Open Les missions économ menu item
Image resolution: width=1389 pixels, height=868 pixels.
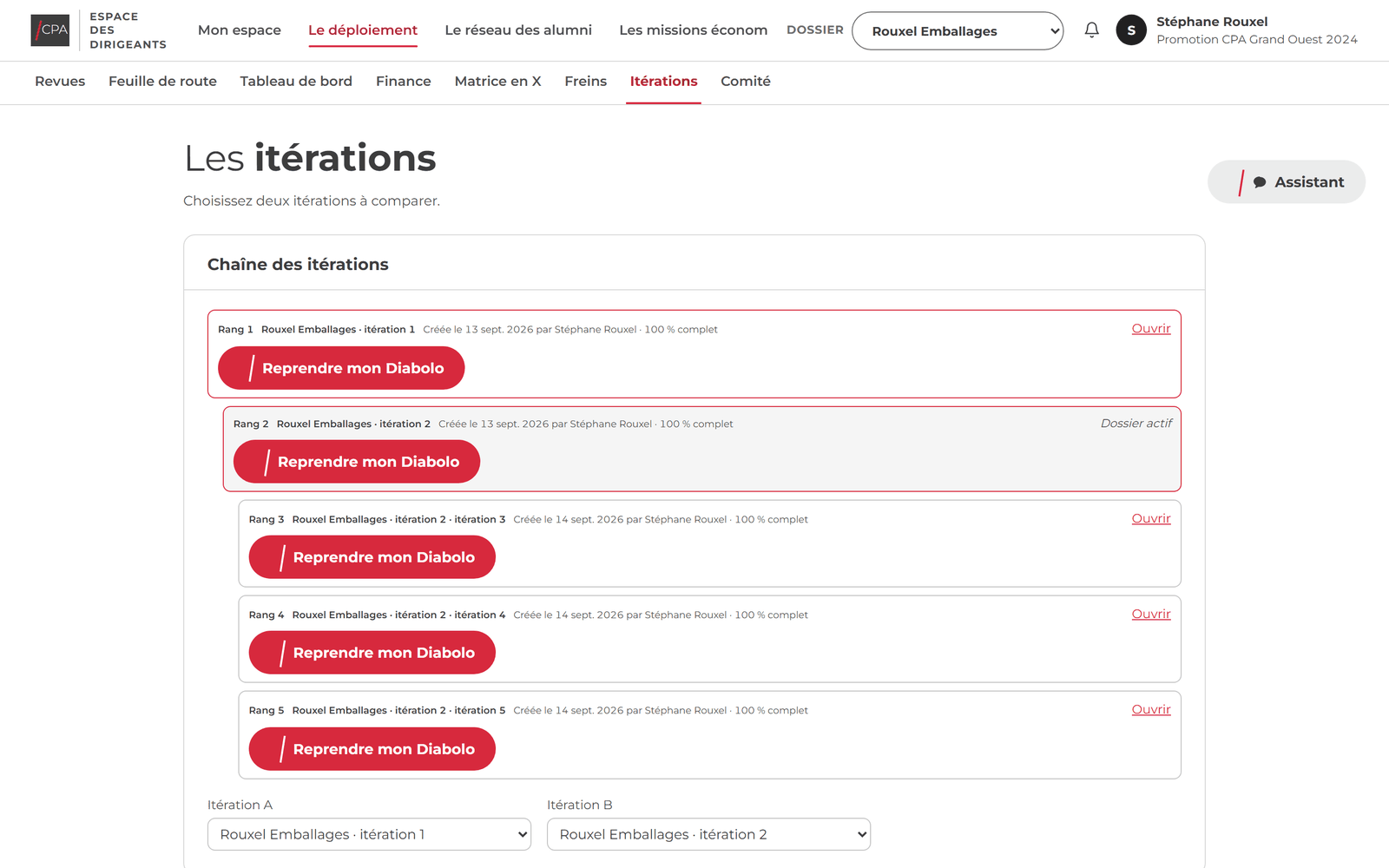tap(693, 30)
